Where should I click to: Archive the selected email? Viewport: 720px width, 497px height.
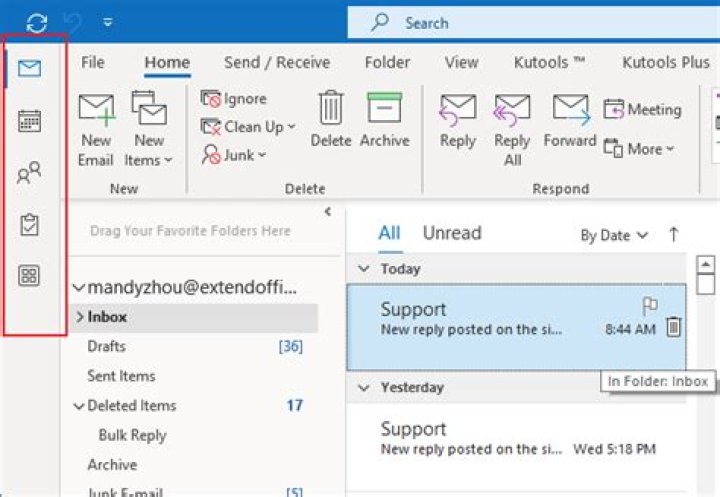coord(384,120)
